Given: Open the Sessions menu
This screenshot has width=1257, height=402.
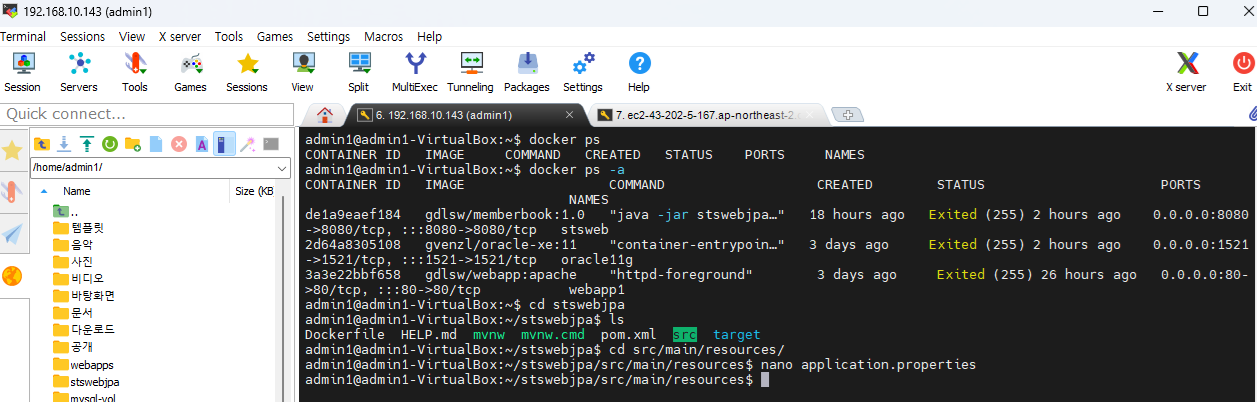Looking at the screenshot, I should (x=82, y=36).
